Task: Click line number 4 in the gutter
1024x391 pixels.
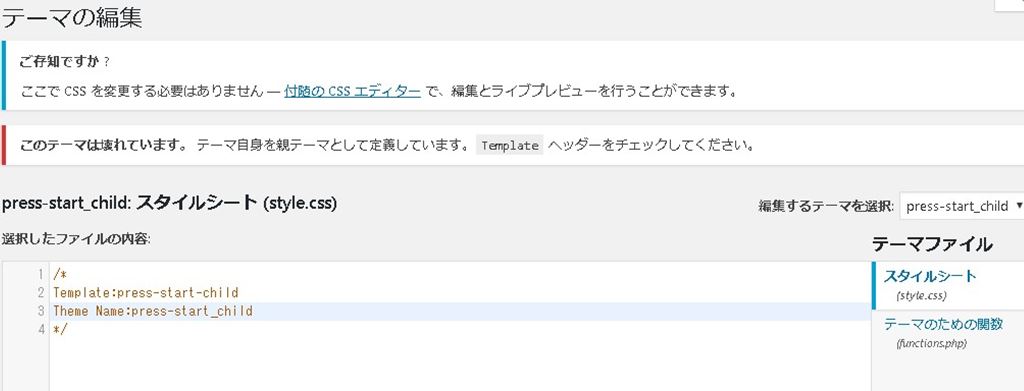Action: click(40, 330)
